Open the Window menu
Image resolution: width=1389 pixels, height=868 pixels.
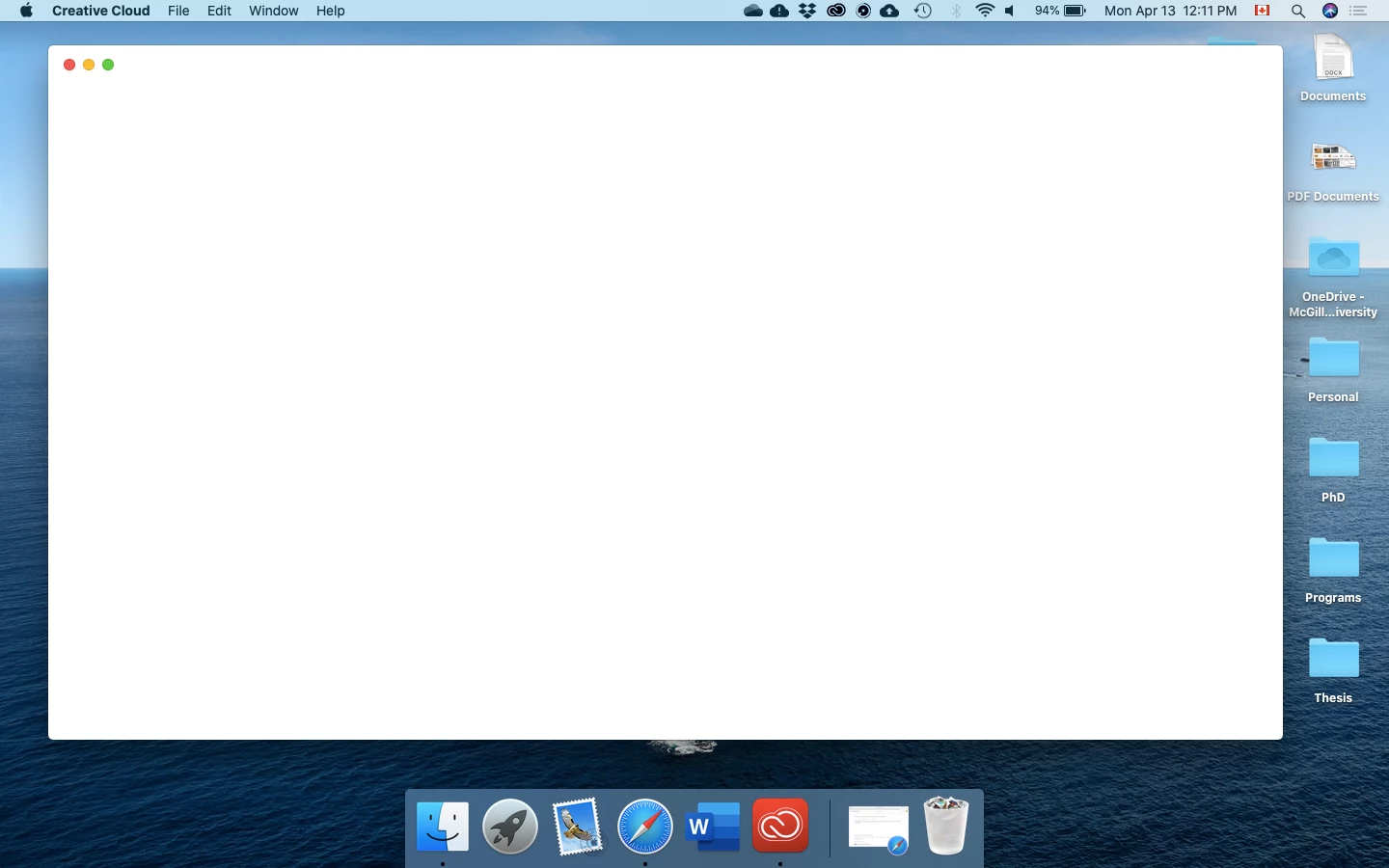(x=274, y=11)
